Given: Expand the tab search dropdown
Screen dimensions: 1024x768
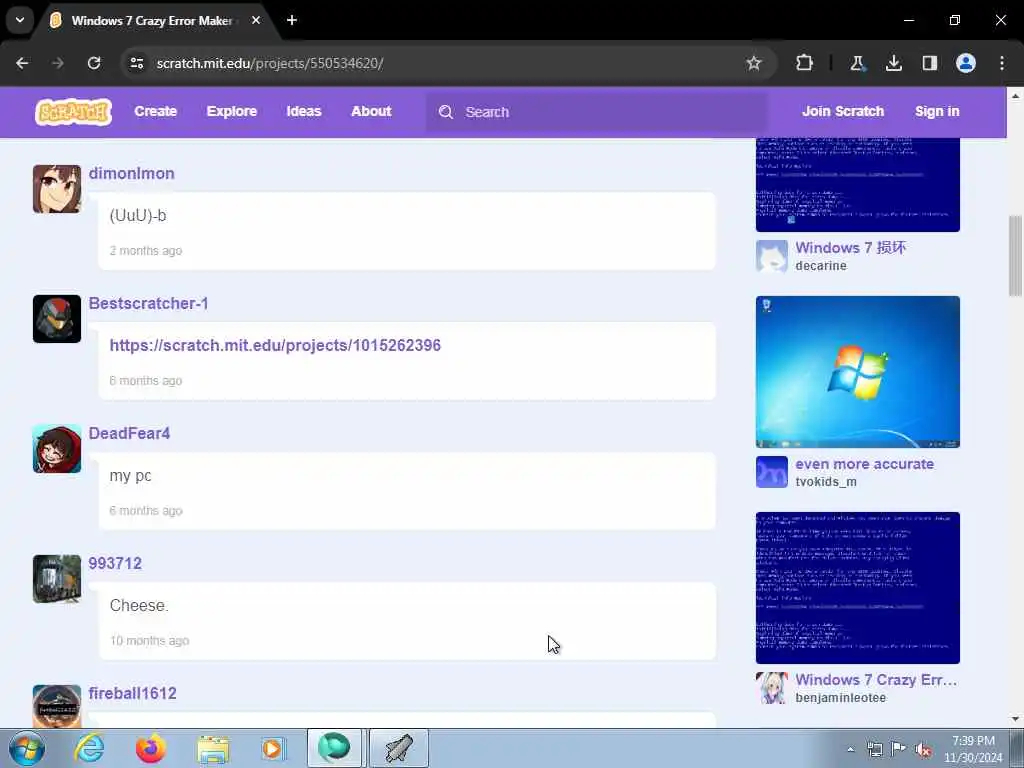Looking at the screenshot, I should pyautogui.click(x=20, y=20).
